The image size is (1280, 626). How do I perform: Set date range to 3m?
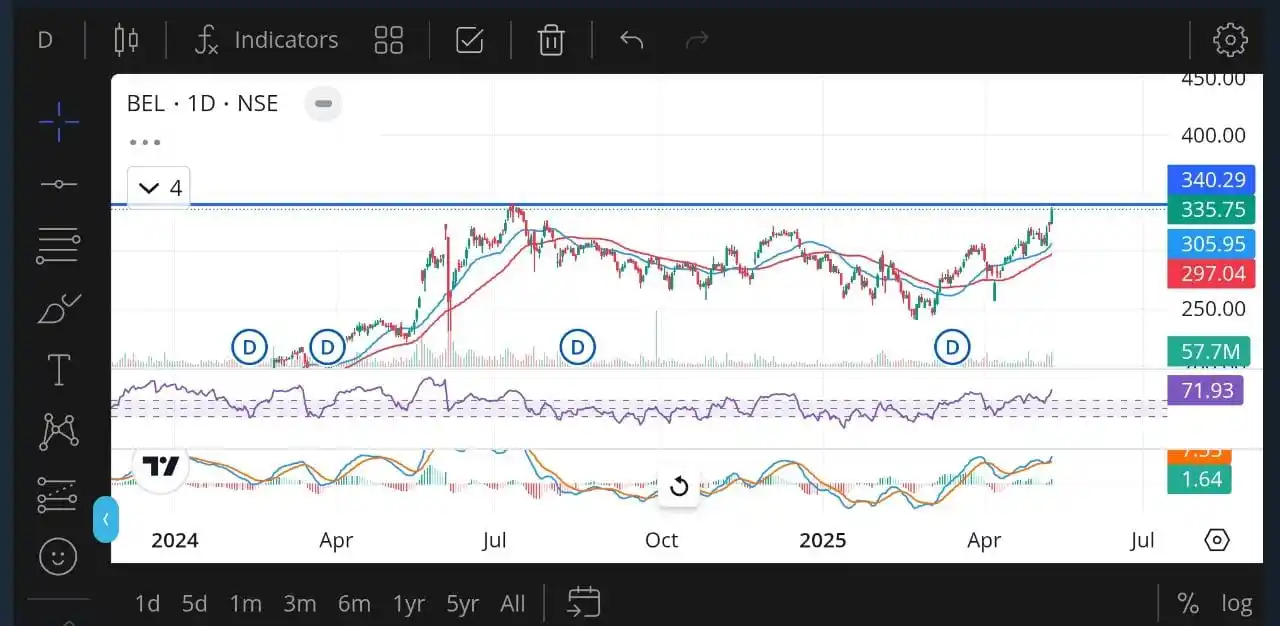point(299,604)
